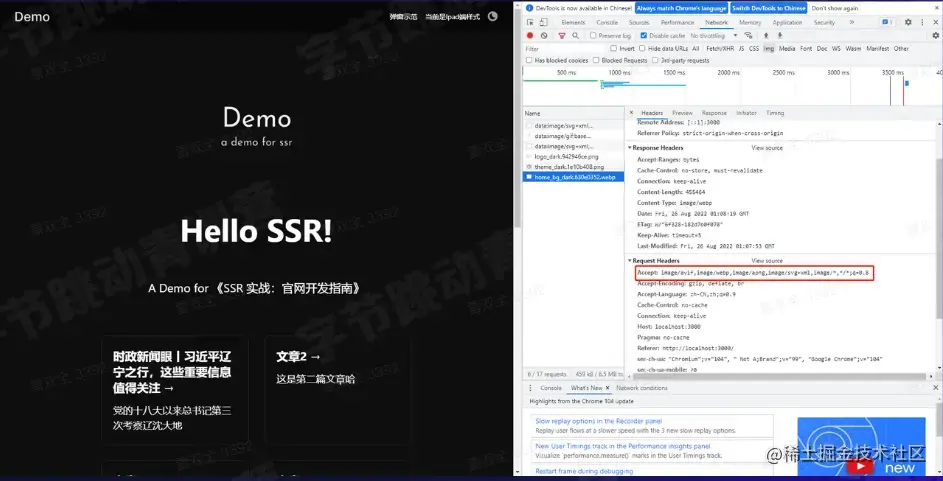This screenshot has width=943, height=481.
Task: Close the What's New drawer tab
Action: [x=607, y=388]
